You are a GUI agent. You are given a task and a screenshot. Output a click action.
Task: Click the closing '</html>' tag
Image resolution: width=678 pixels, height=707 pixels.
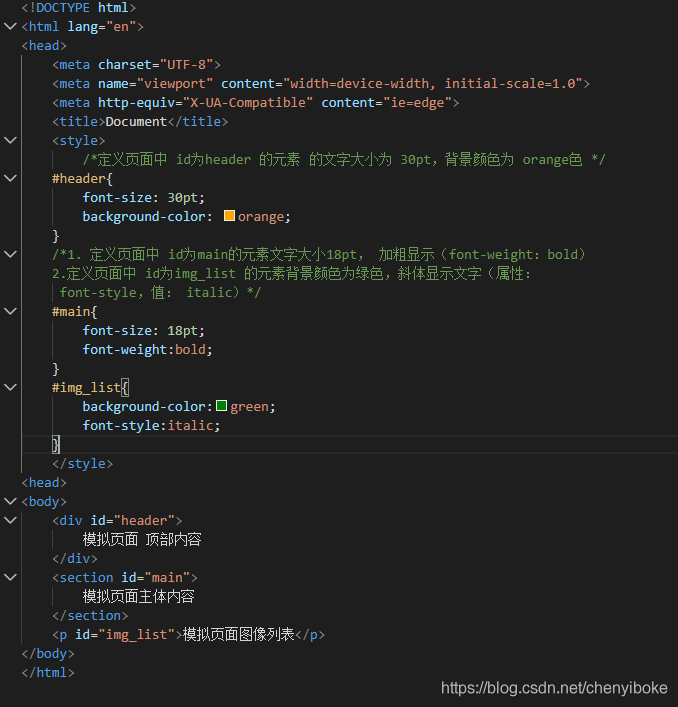(48, 672)
